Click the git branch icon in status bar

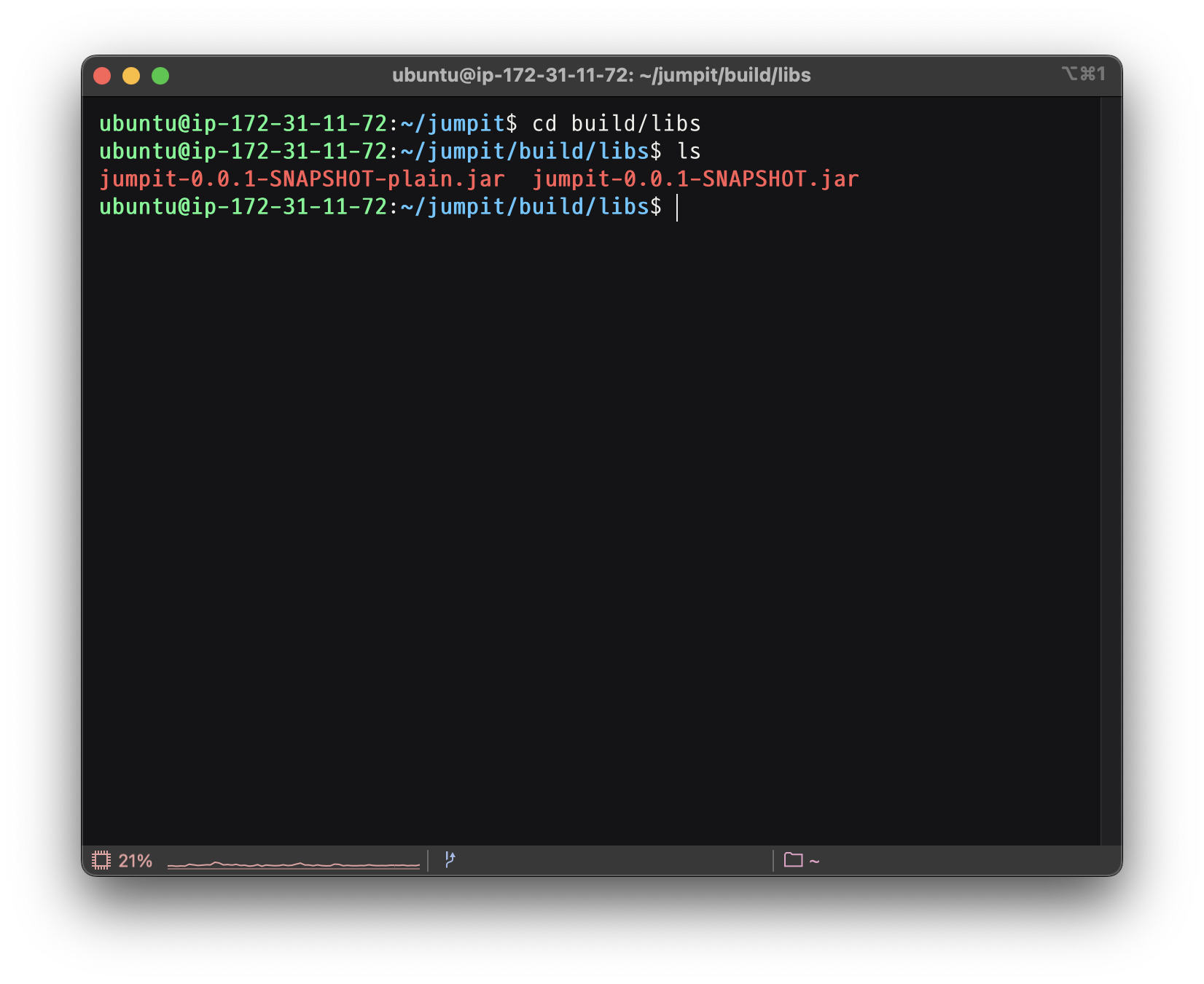[450, 860]
